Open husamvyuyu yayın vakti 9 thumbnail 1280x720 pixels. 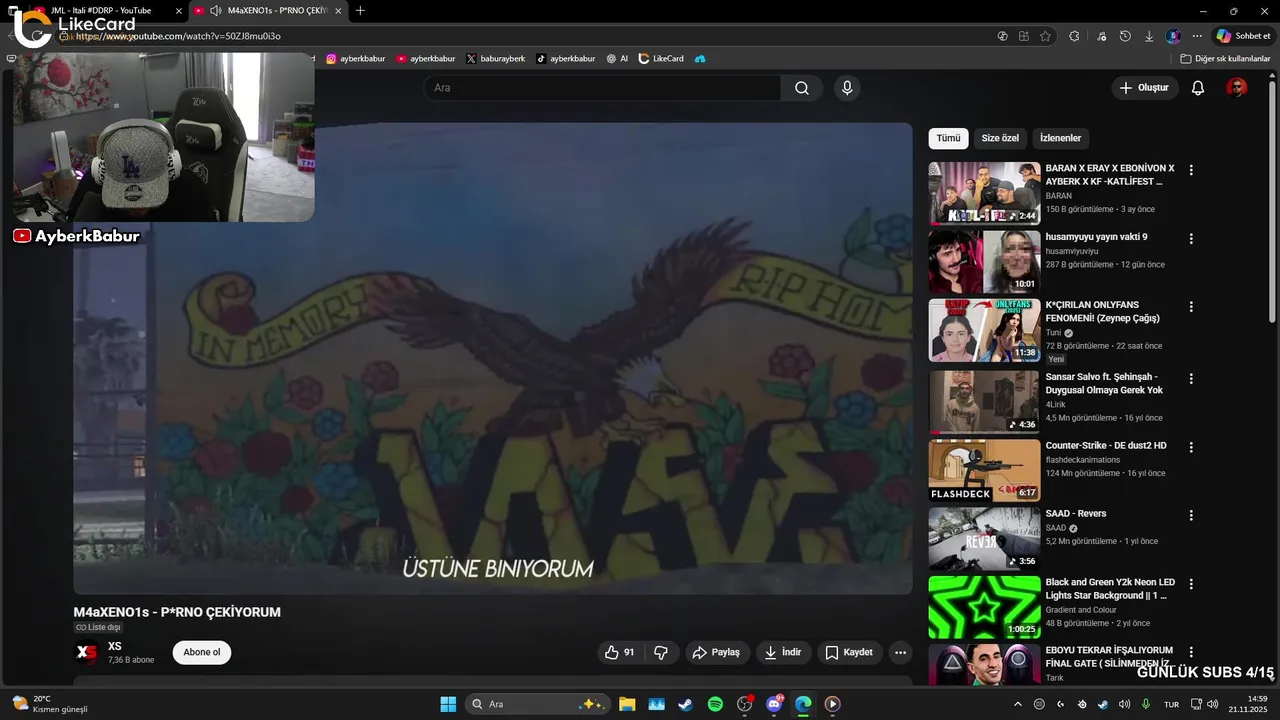pos(984,262)
